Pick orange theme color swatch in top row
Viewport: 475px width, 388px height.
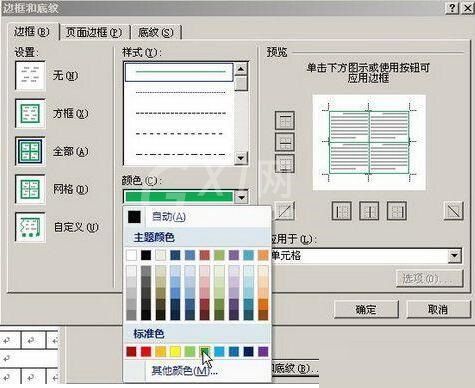tap(263, 255)
